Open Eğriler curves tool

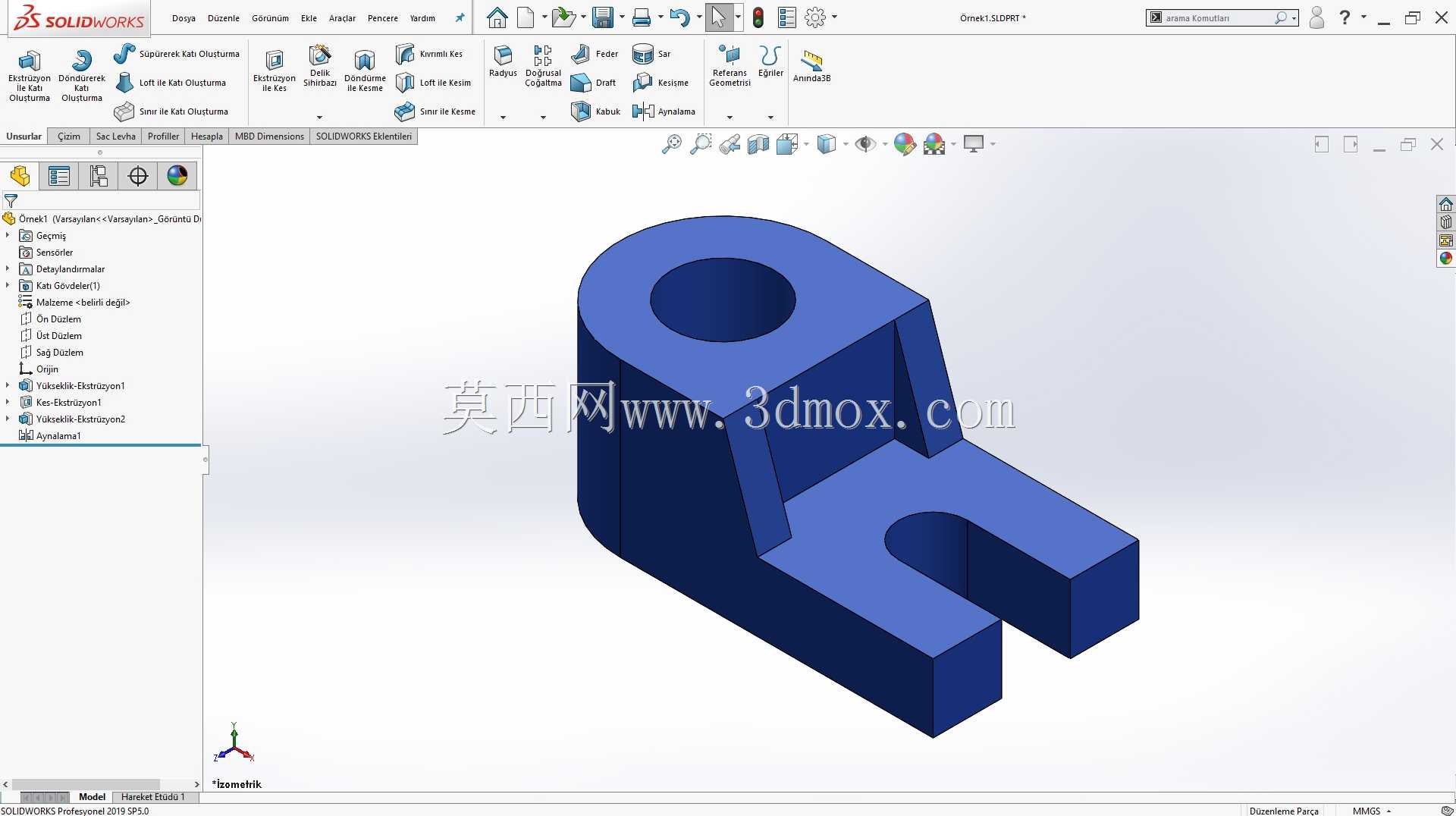click(x=770, y=61)
